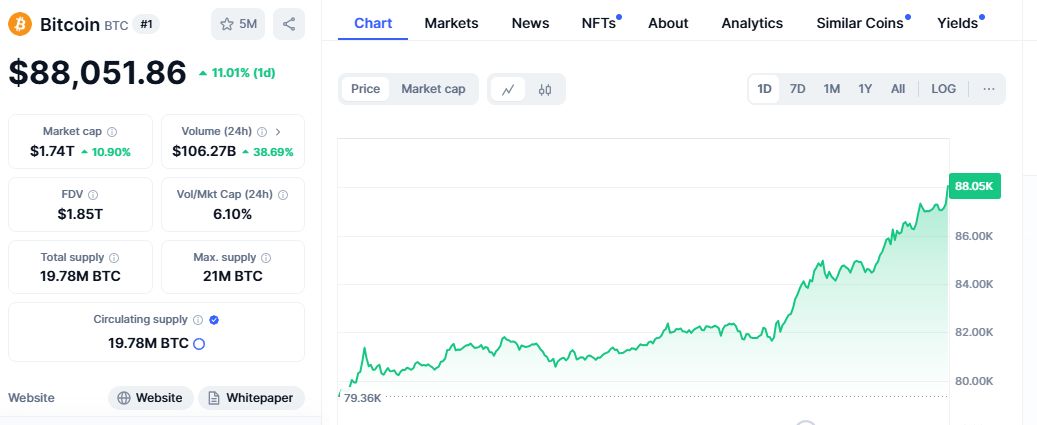Screen dimensions: 1037x425
Task: Click the Market cap info icon
Action: pos(112,131)
